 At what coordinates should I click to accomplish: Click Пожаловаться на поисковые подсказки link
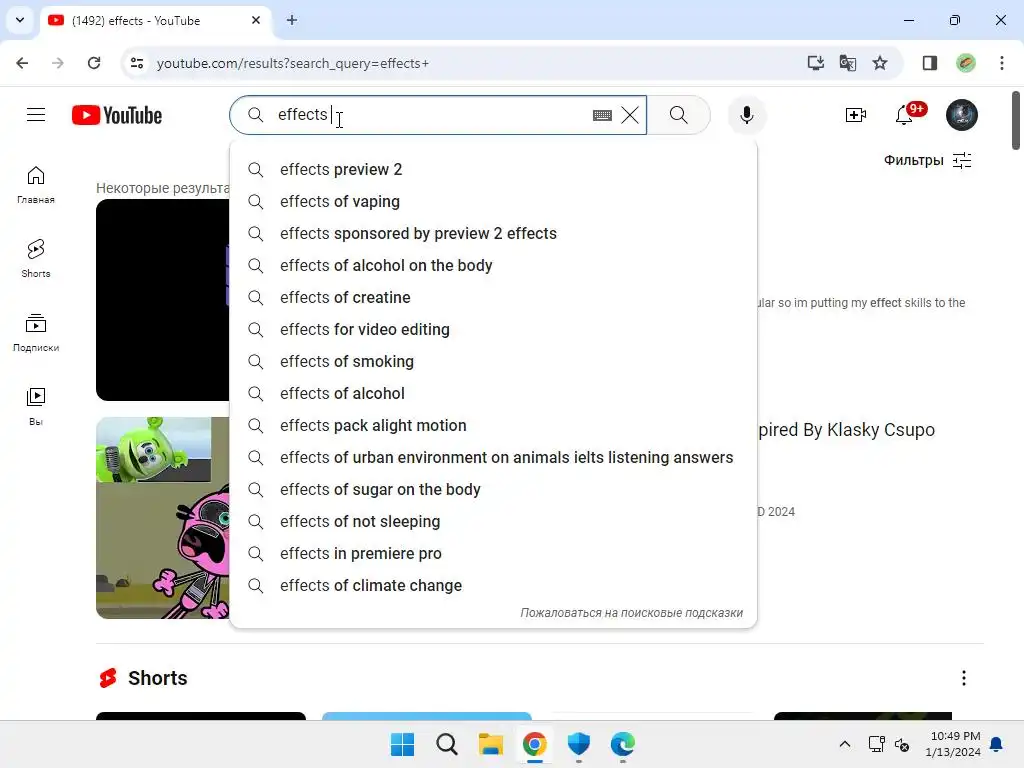pos(632,613)
